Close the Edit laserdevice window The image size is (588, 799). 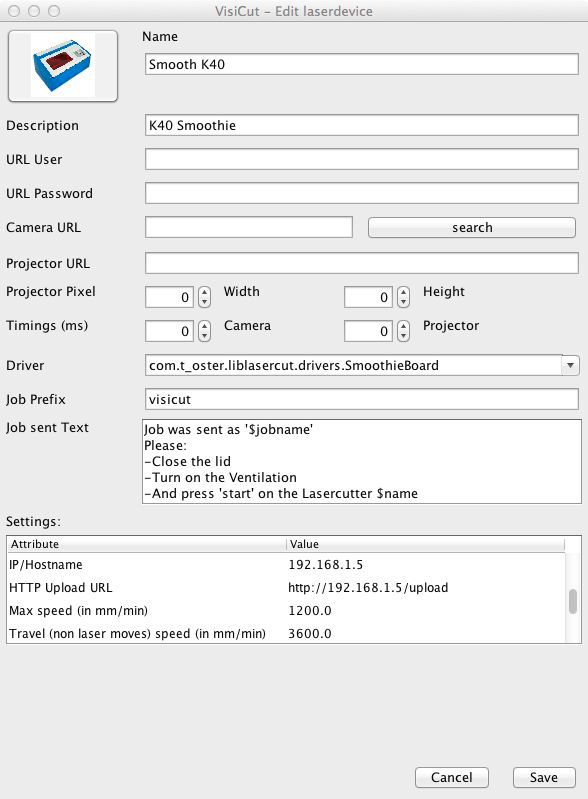point(14,11)
